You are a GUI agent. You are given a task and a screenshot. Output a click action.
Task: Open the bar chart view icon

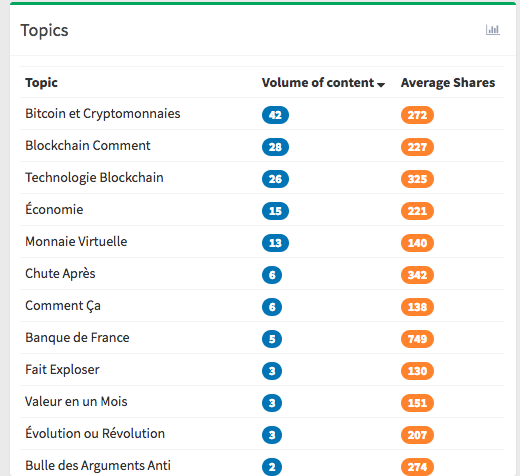[x=492, y=30]
